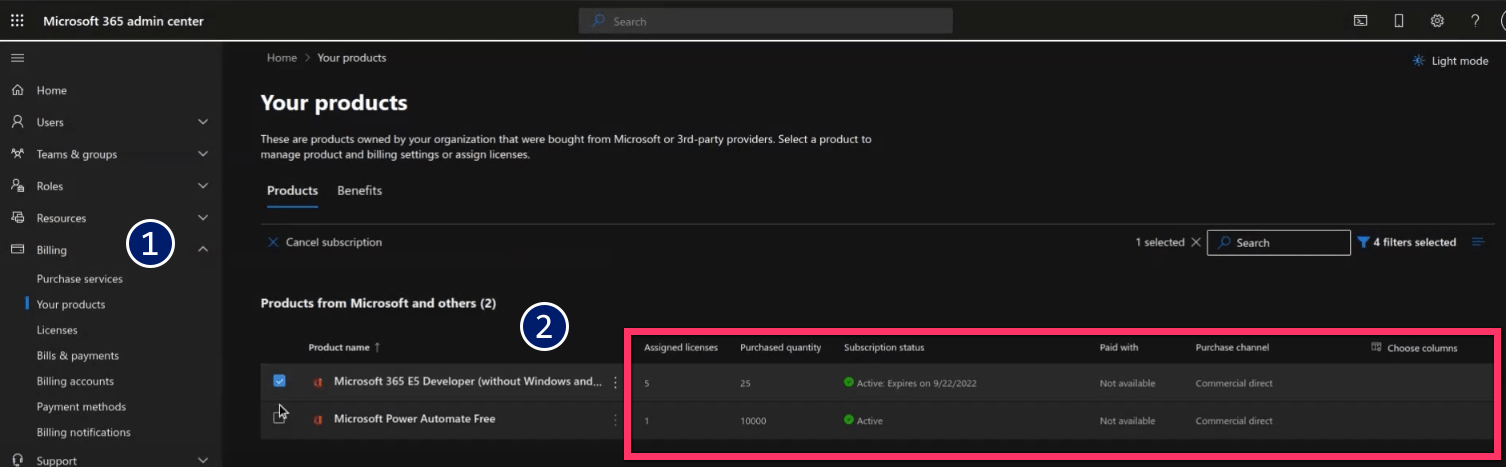Click Purchase channel column header
The width and height of the screenshot is (1506, 467).
1232,348
